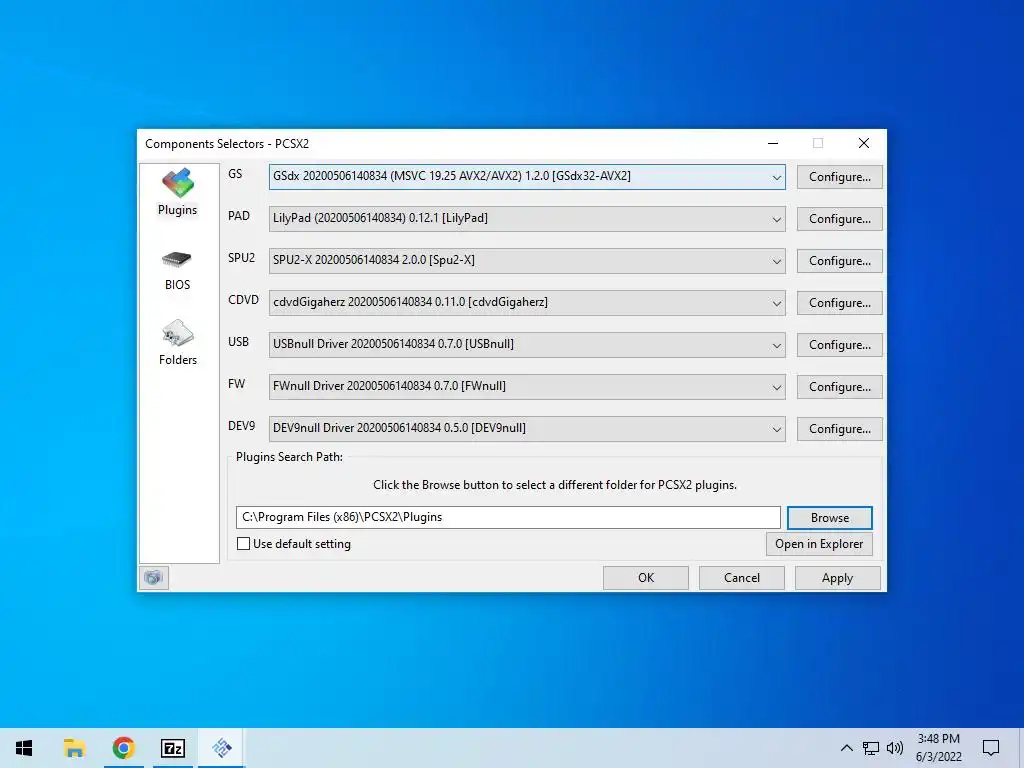This screenshot has height=768, width=1024.
Task: Click the plugins search path field
Action: (508, 517)
